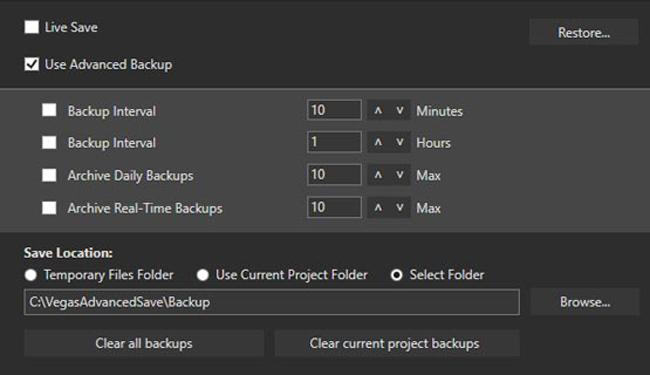Tick the Archive Daily Backups checkbox
Screen dimensions: 650x375
tap(49, 175)
